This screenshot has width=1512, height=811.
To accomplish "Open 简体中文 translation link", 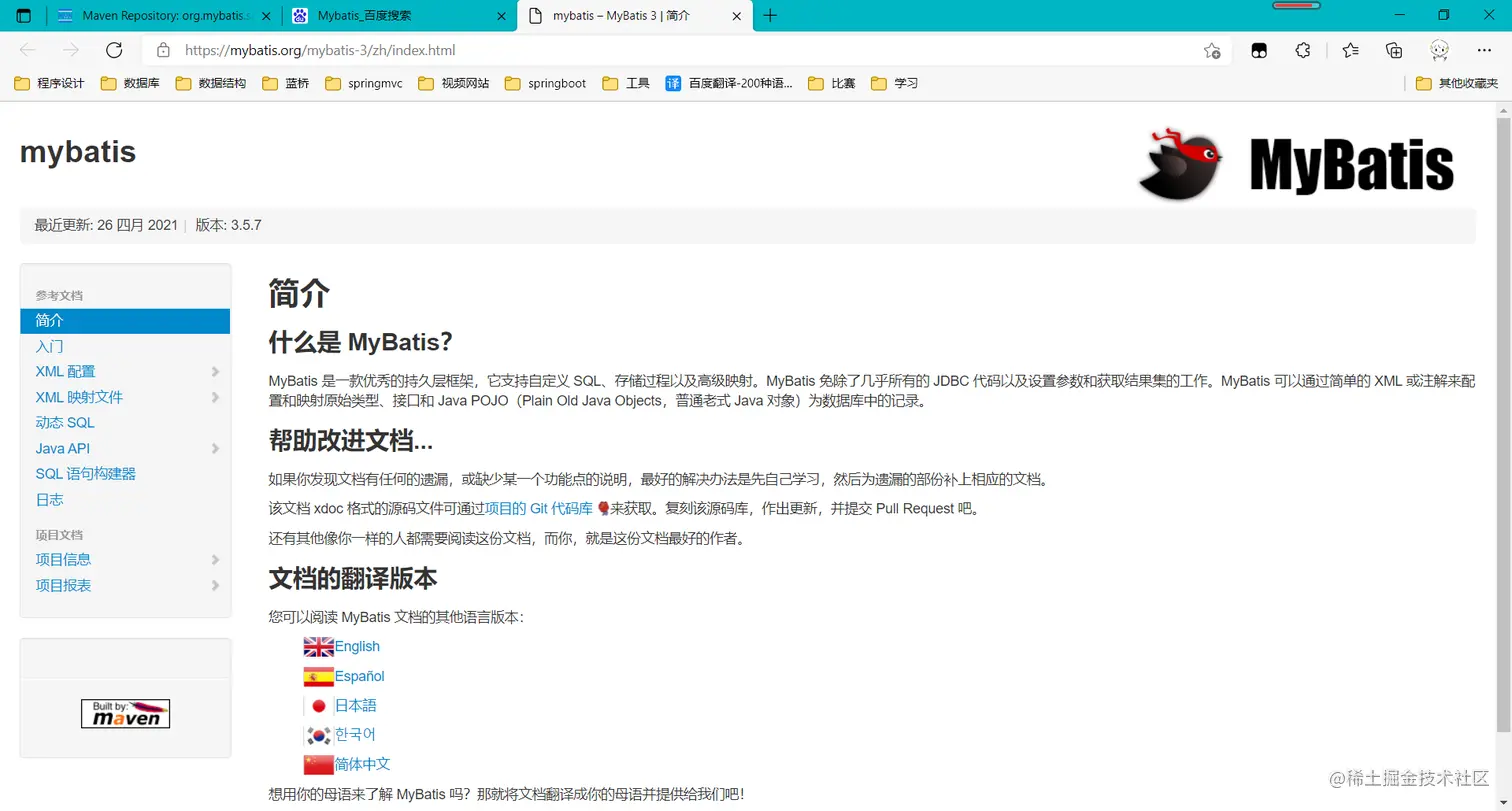I will pyautogui.click(x=362, y=764).
